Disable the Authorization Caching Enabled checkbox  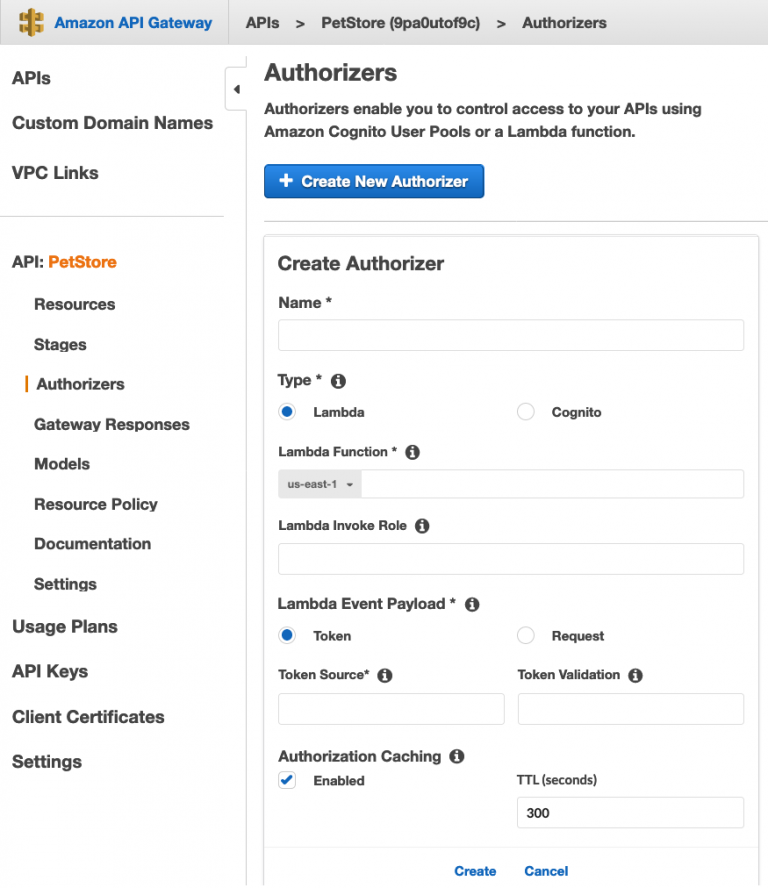pos(287,780)
